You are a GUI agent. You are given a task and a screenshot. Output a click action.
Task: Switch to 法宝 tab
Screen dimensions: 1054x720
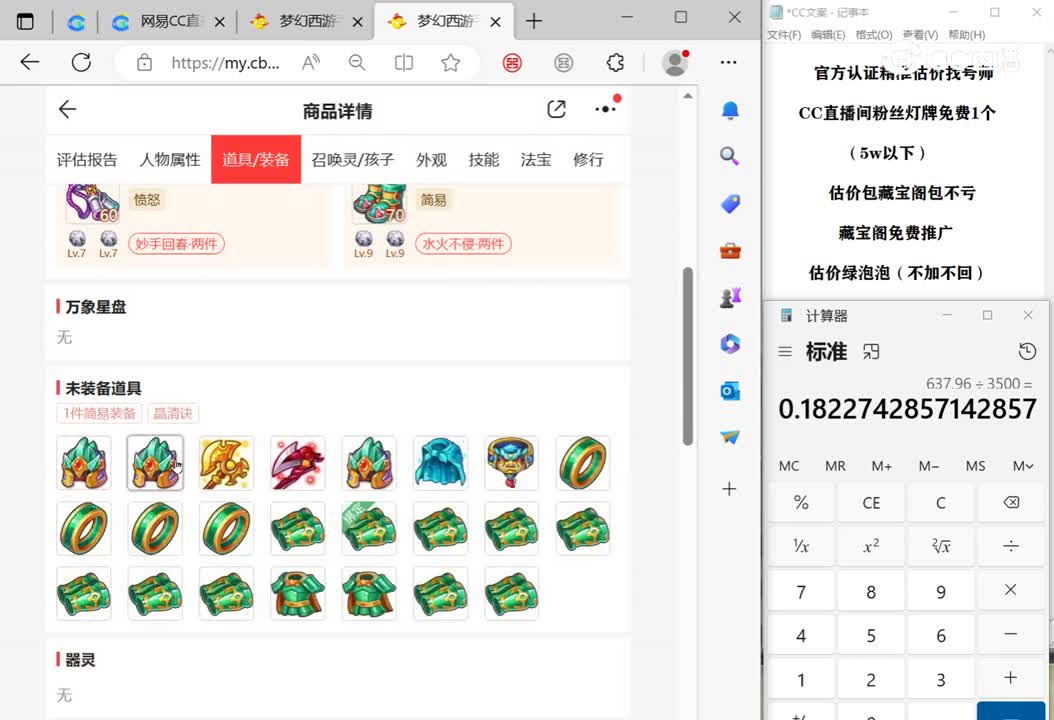pos(536,160)
